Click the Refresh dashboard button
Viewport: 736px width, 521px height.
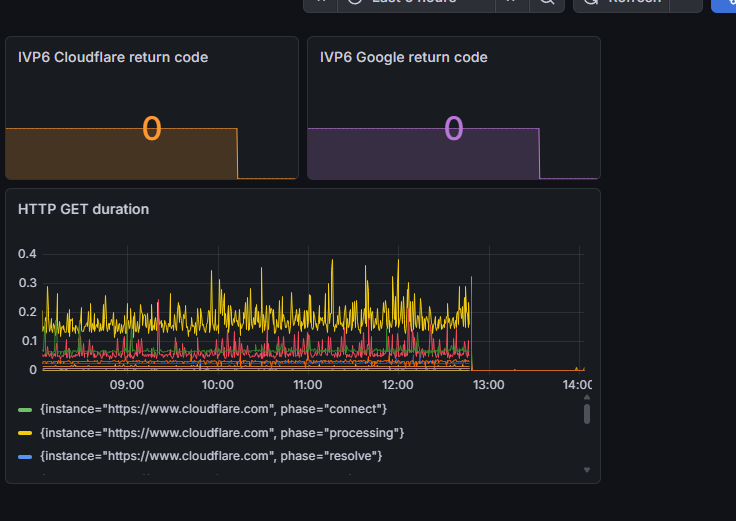click(x=621, y=2)
